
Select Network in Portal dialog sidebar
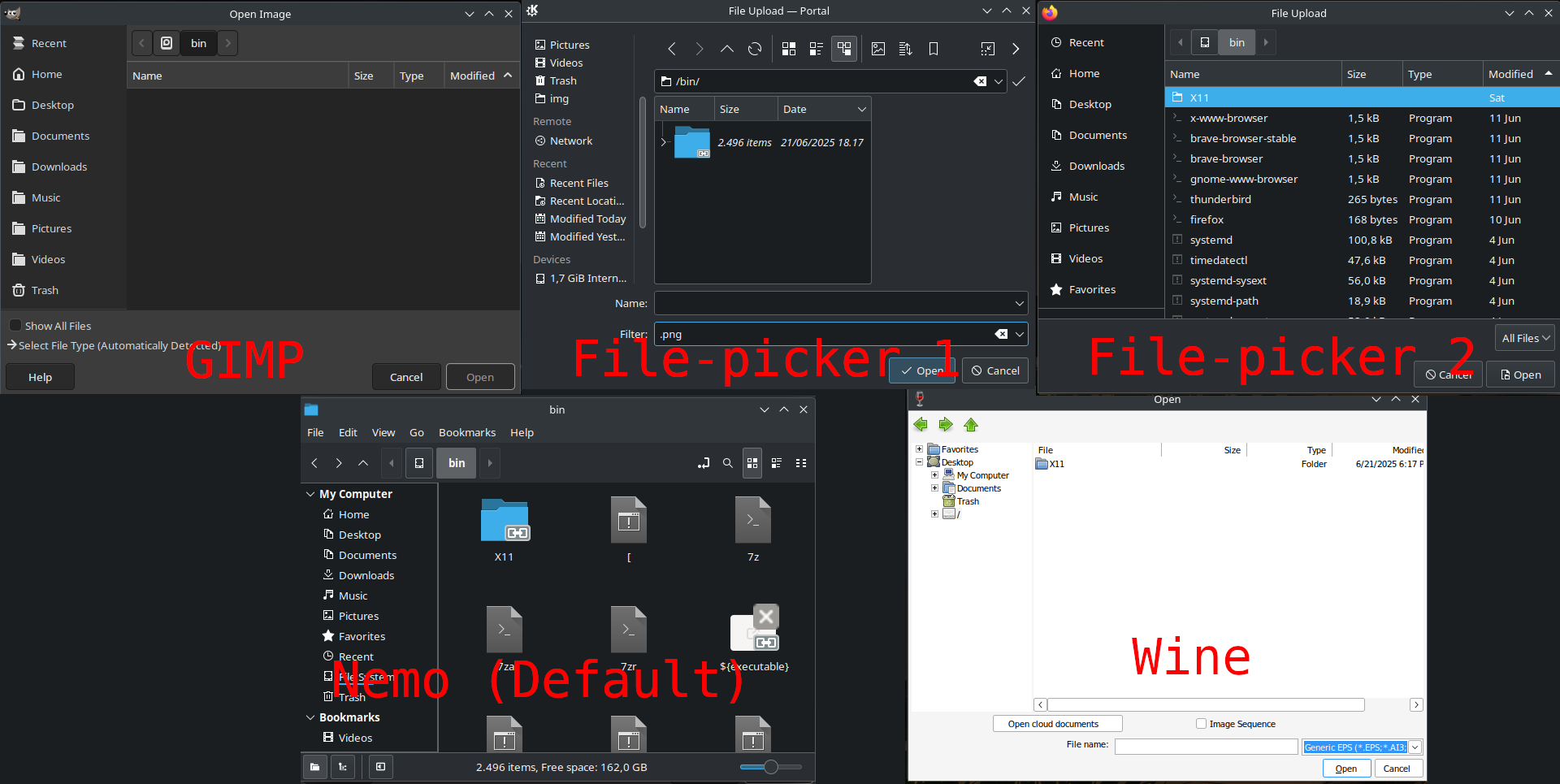click(571, 141)
